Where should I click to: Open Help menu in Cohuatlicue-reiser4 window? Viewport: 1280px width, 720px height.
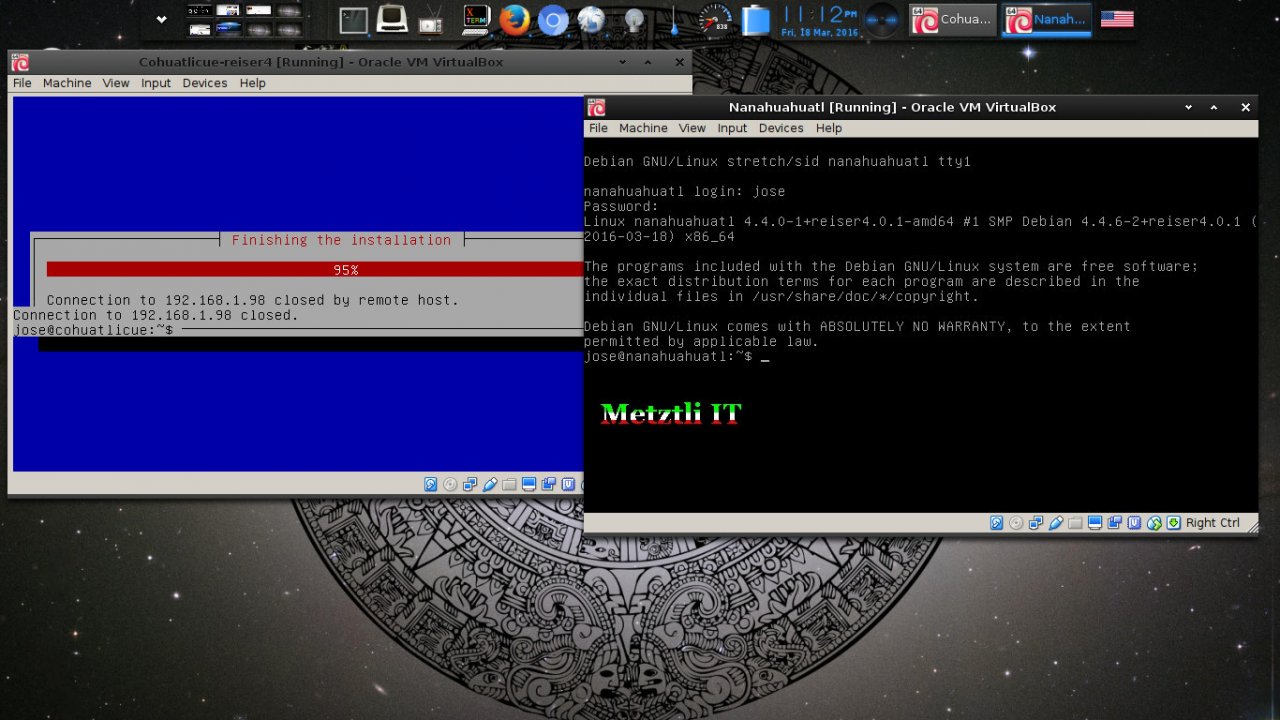(x=253, y=83)
